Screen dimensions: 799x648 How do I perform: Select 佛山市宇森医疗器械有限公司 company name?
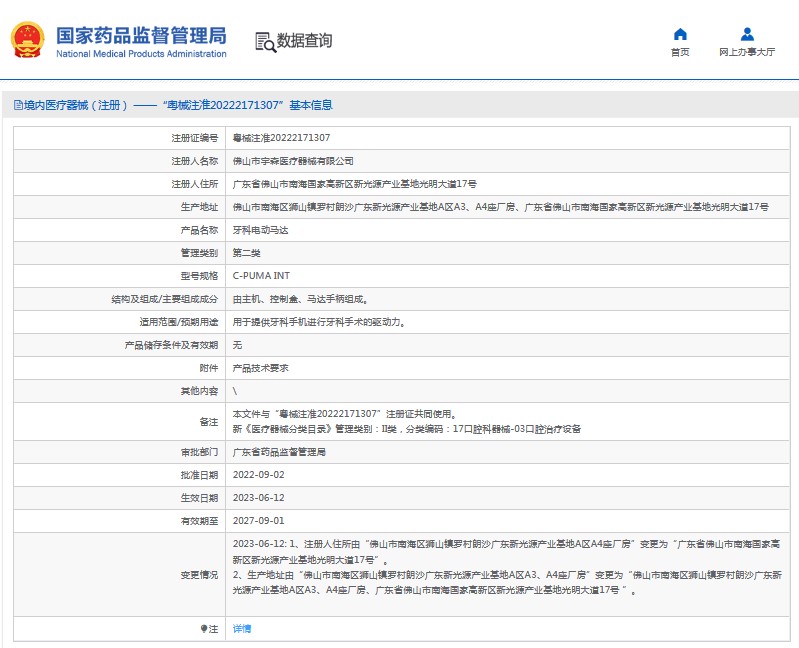(293, 161)
